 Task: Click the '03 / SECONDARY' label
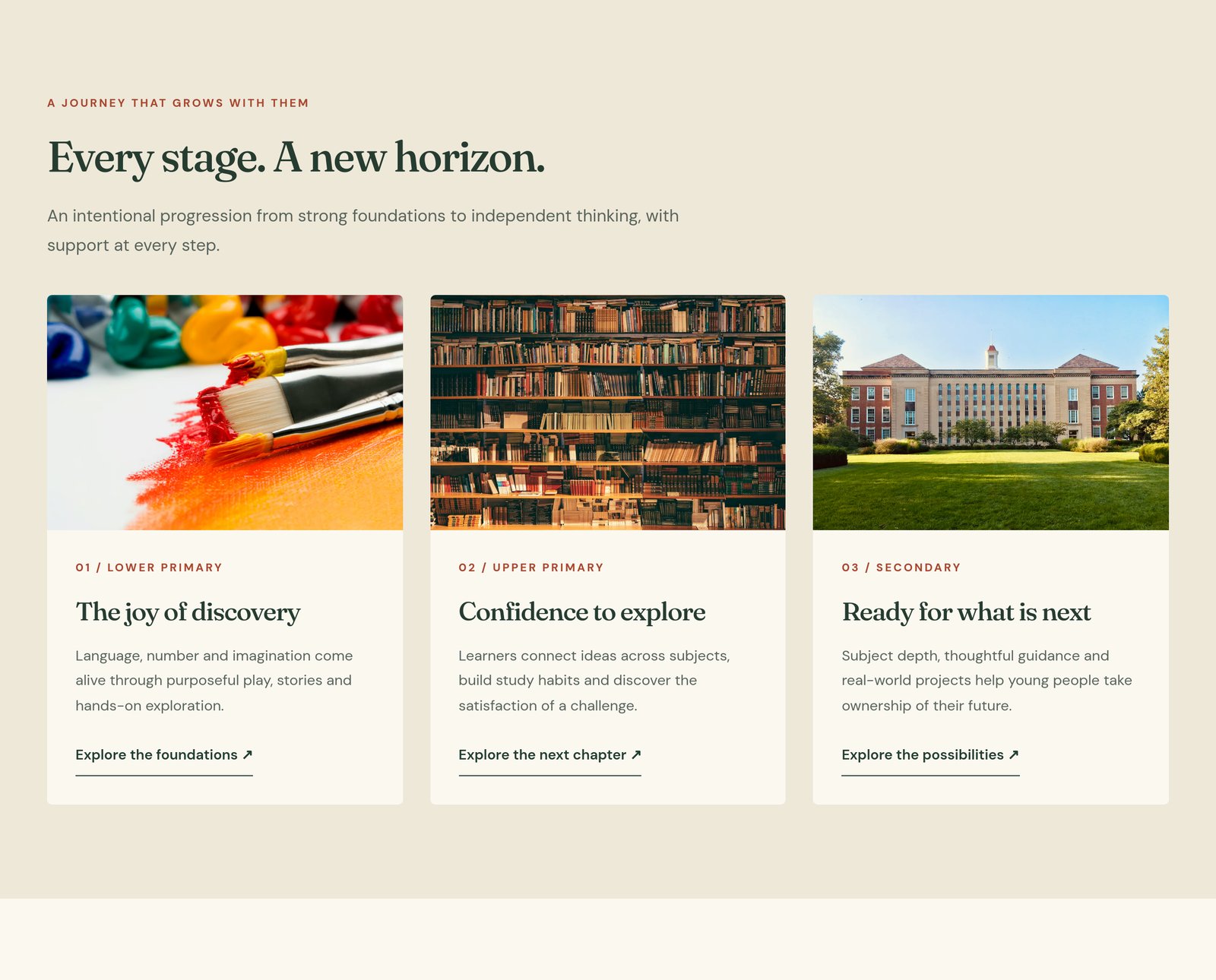tap(901, 567)
